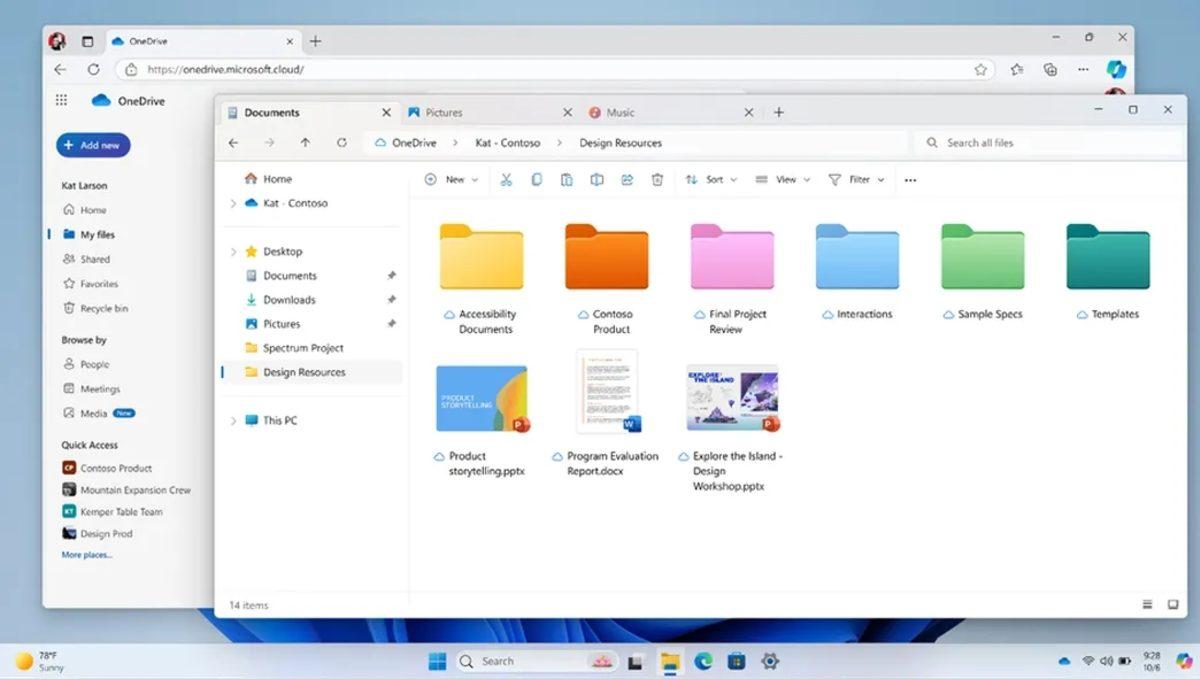Open the More places link in Quick Access
The width and height of the screenshot is (1200, 679).
click(87, 554)
